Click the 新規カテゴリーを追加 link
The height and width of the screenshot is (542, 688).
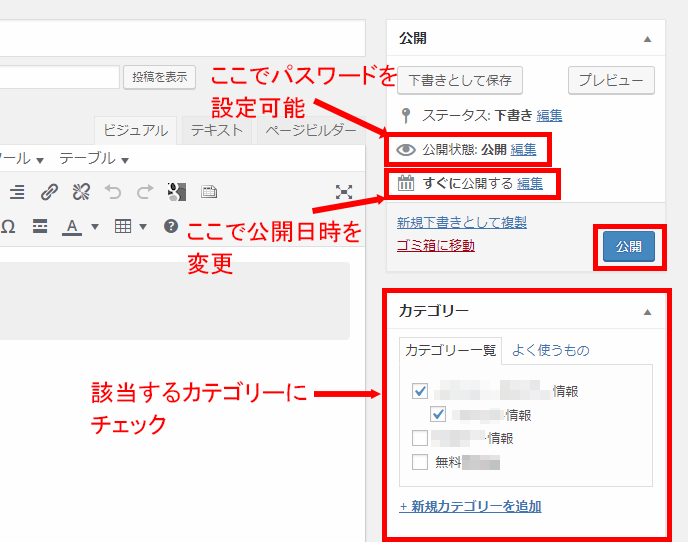pyautogui.click(x=469, y=506)
